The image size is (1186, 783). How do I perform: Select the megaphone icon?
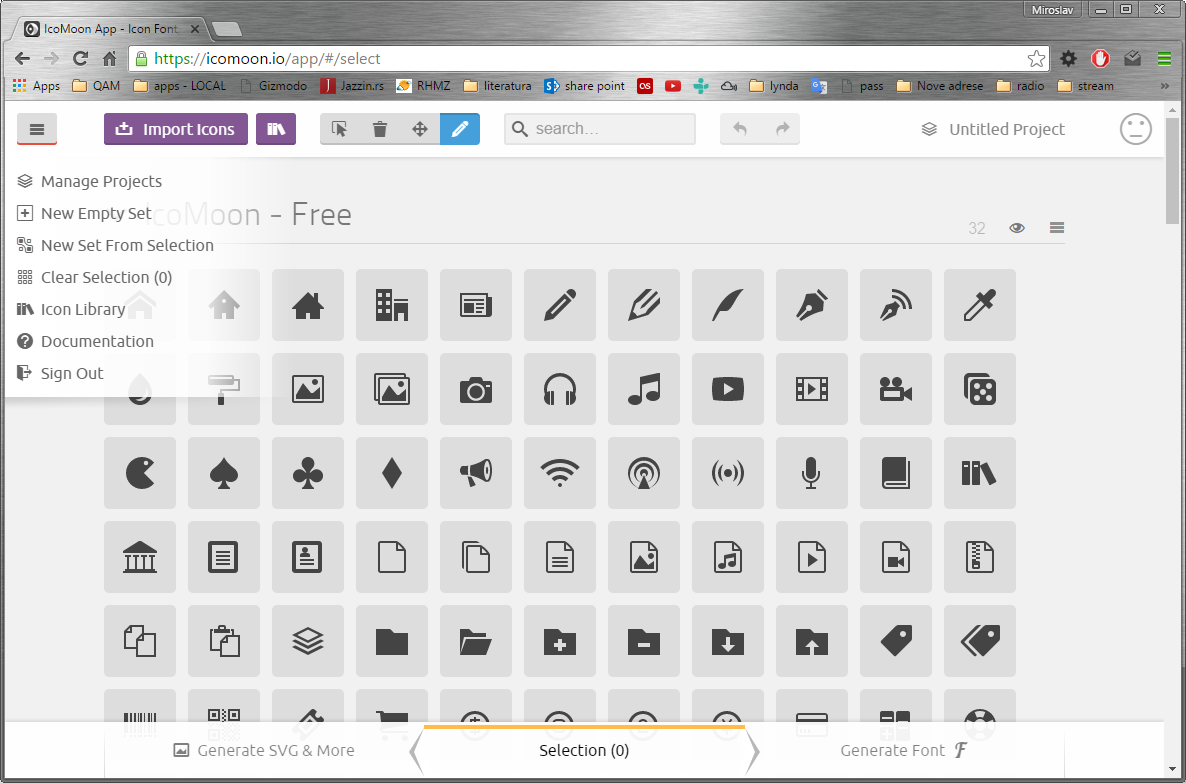476,473
